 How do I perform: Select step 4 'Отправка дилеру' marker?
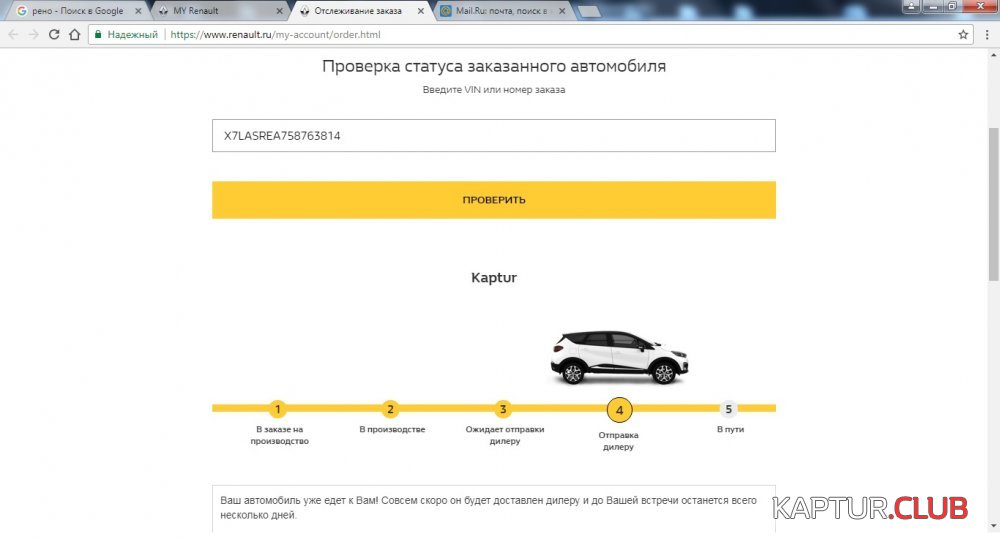[619, 410]
